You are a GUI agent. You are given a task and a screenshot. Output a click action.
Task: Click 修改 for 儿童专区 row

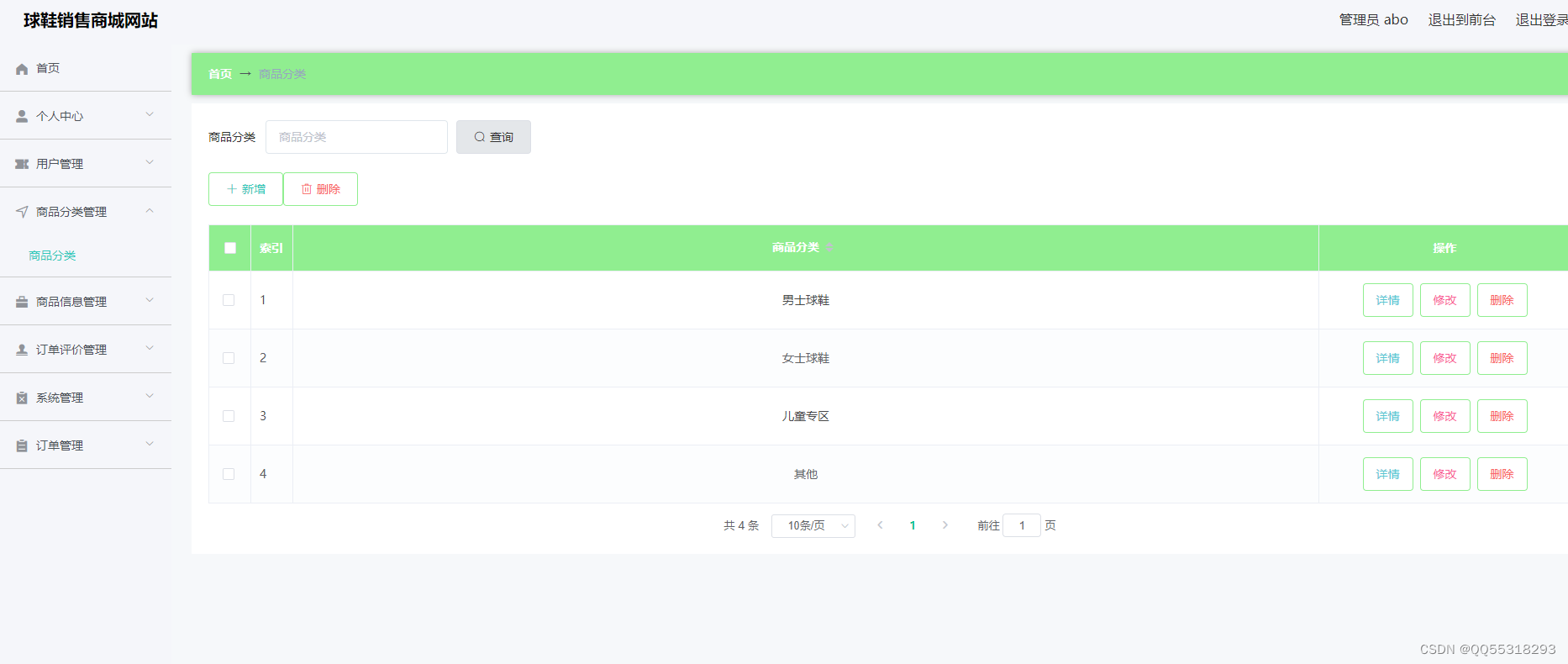(x=1445, y=416)
